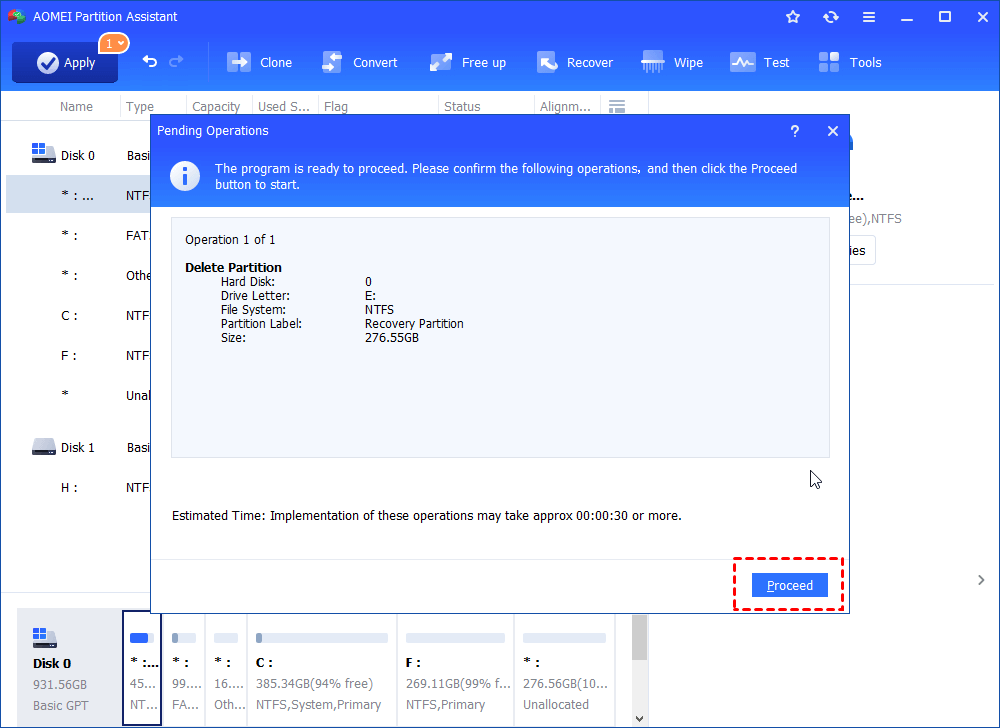Select the H: partition row
The width and height of the screenshot is (1000, 728).
pyautogui.click(x=78, y=487)
